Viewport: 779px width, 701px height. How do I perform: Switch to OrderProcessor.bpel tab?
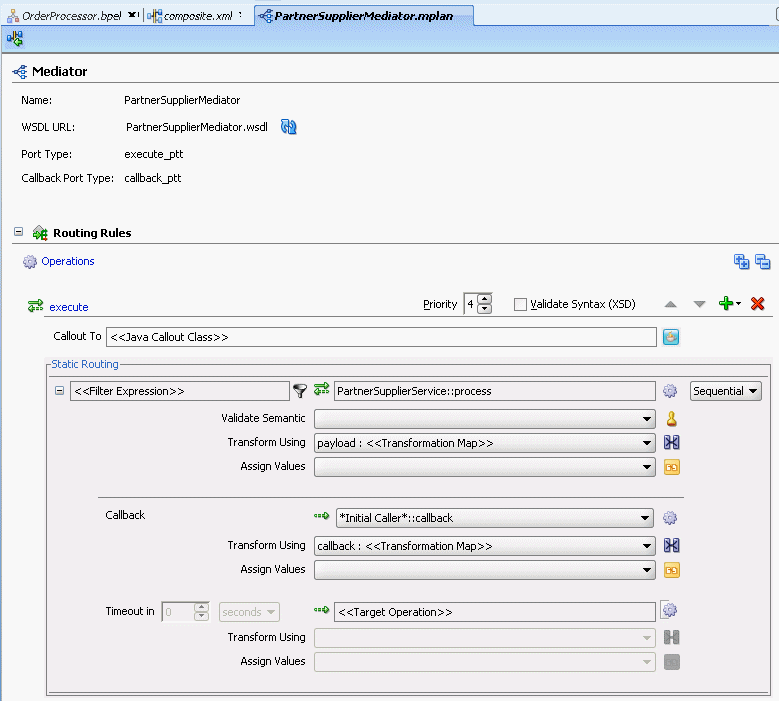tap(71, 16)
